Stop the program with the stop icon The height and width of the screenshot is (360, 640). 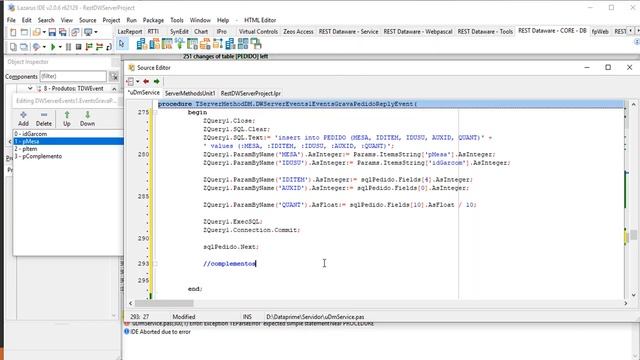79,47
